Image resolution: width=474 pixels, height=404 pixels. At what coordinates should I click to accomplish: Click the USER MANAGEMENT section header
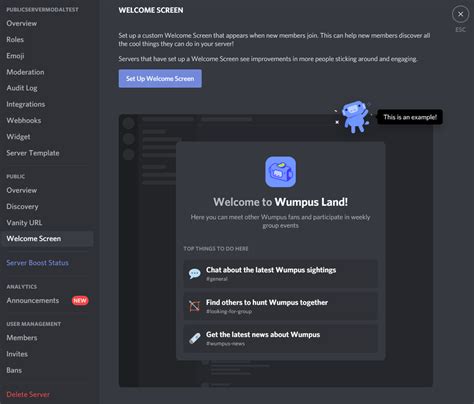click(34, 324)
